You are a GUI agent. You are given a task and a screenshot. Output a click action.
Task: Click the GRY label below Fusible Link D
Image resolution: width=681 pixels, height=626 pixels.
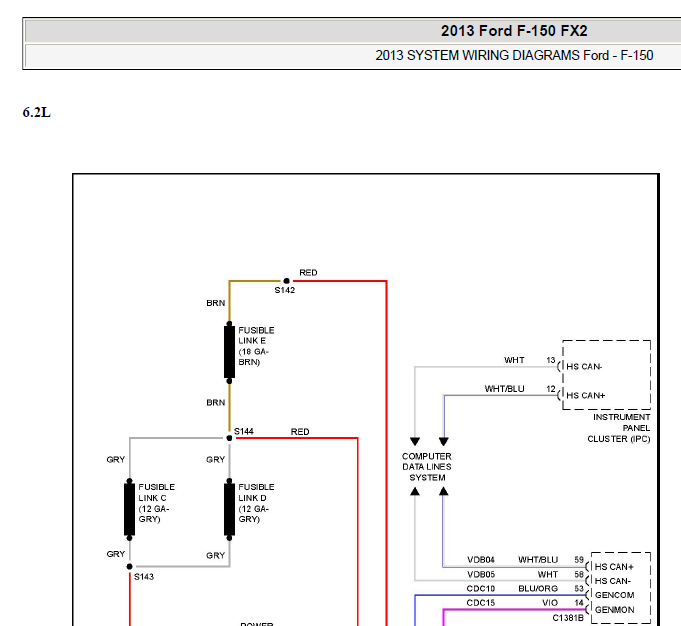216,556
